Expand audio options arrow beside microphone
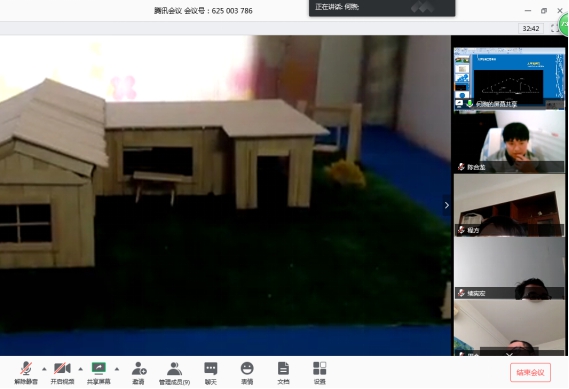Image resolution: width=569 pixels, height=389 pixels. [44, 369]
